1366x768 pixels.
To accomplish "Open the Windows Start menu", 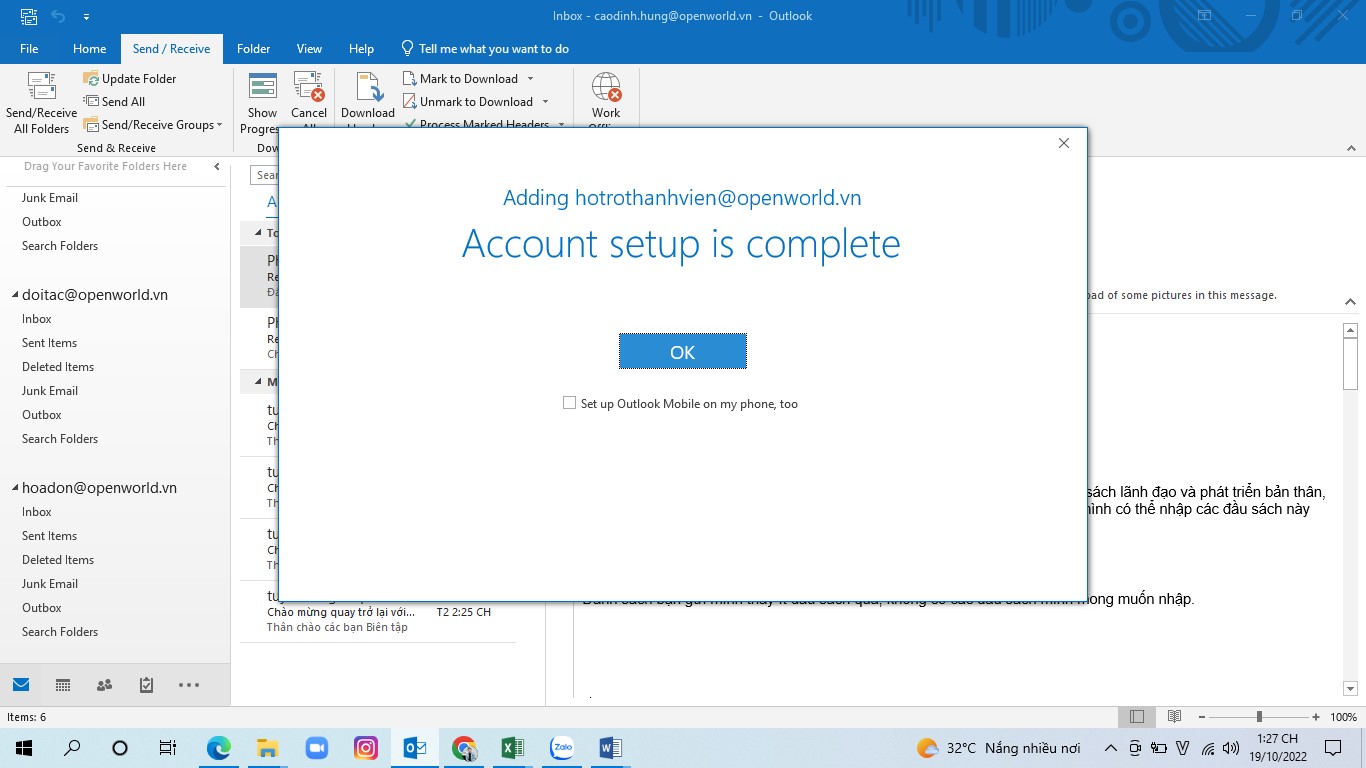I will click(24, 748).
